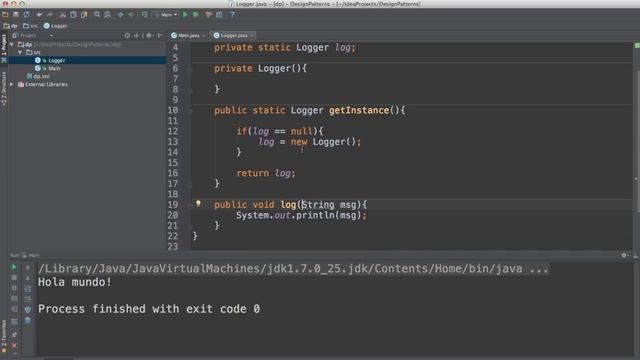Select dp in the navigation breadcrumb
Screen dimensions: 640x360
(x=11, y=26)
